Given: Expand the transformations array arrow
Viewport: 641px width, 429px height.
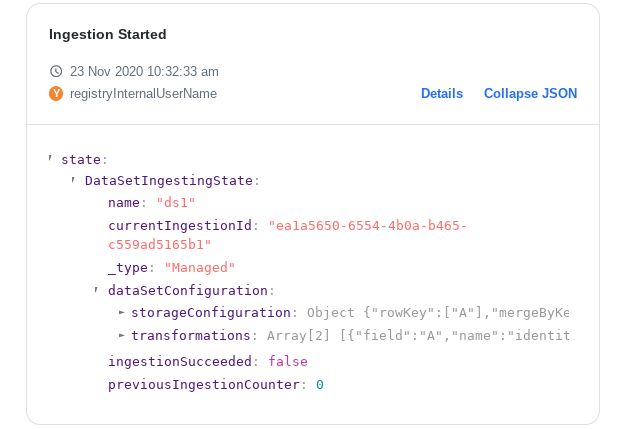Looking at the screenshot, I should pyautogui.click(x=121, y=335).
